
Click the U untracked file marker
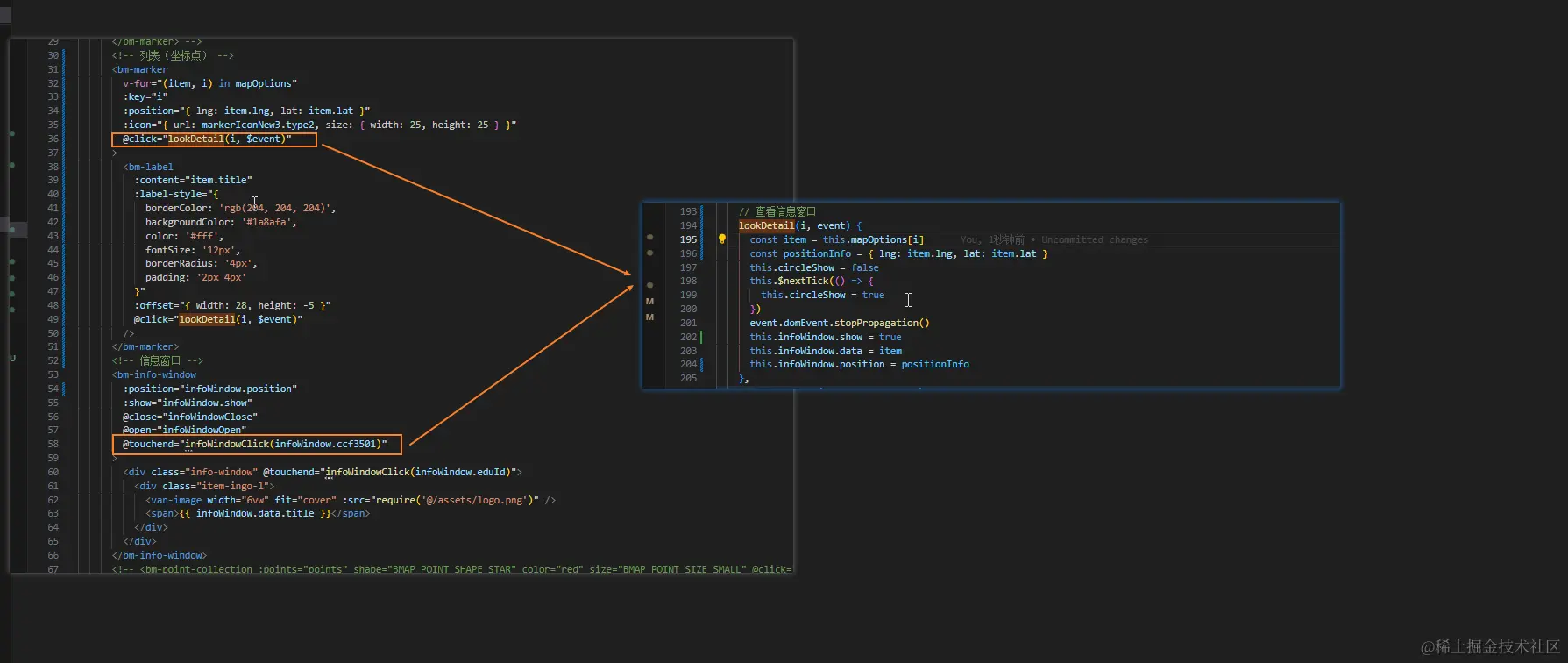[12, 359]
